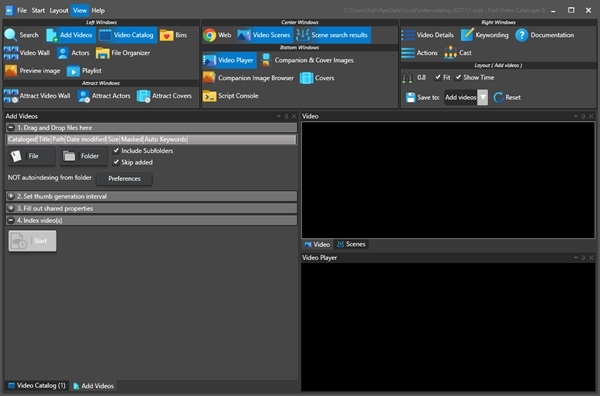This screenshot has width=600, height=396.
Task: Expand '2. Set thumb generation interval' section
Action: tap(11, 196)
